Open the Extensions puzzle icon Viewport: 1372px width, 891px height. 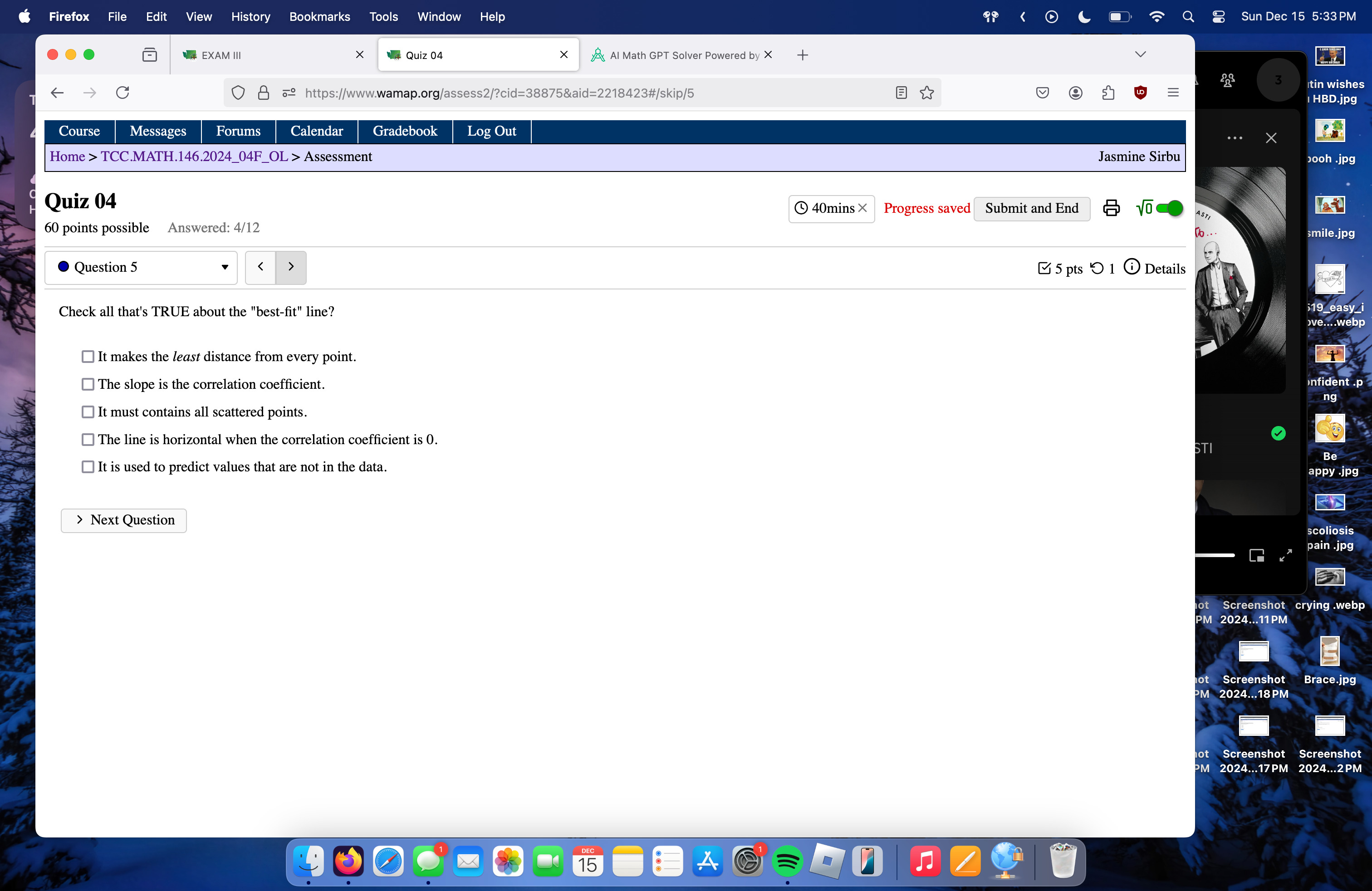(x=1108, y=93)
